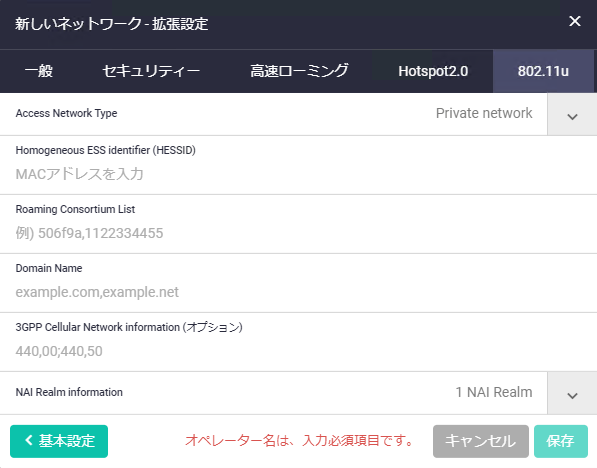This screenshot has height=468, width=597.
Task: Click the Domain Name input field
Action: tap(298, 292)
